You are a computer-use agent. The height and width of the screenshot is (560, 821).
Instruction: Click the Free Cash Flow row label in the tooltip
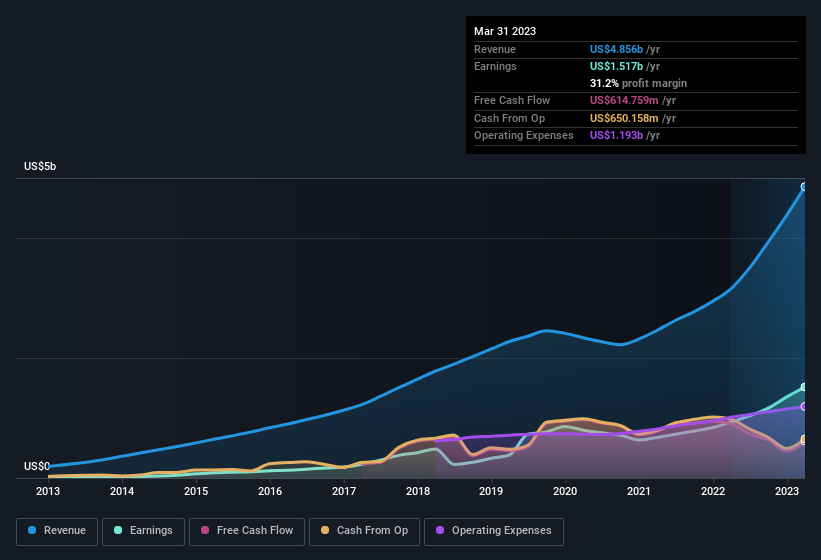click(x=512, y=100)
